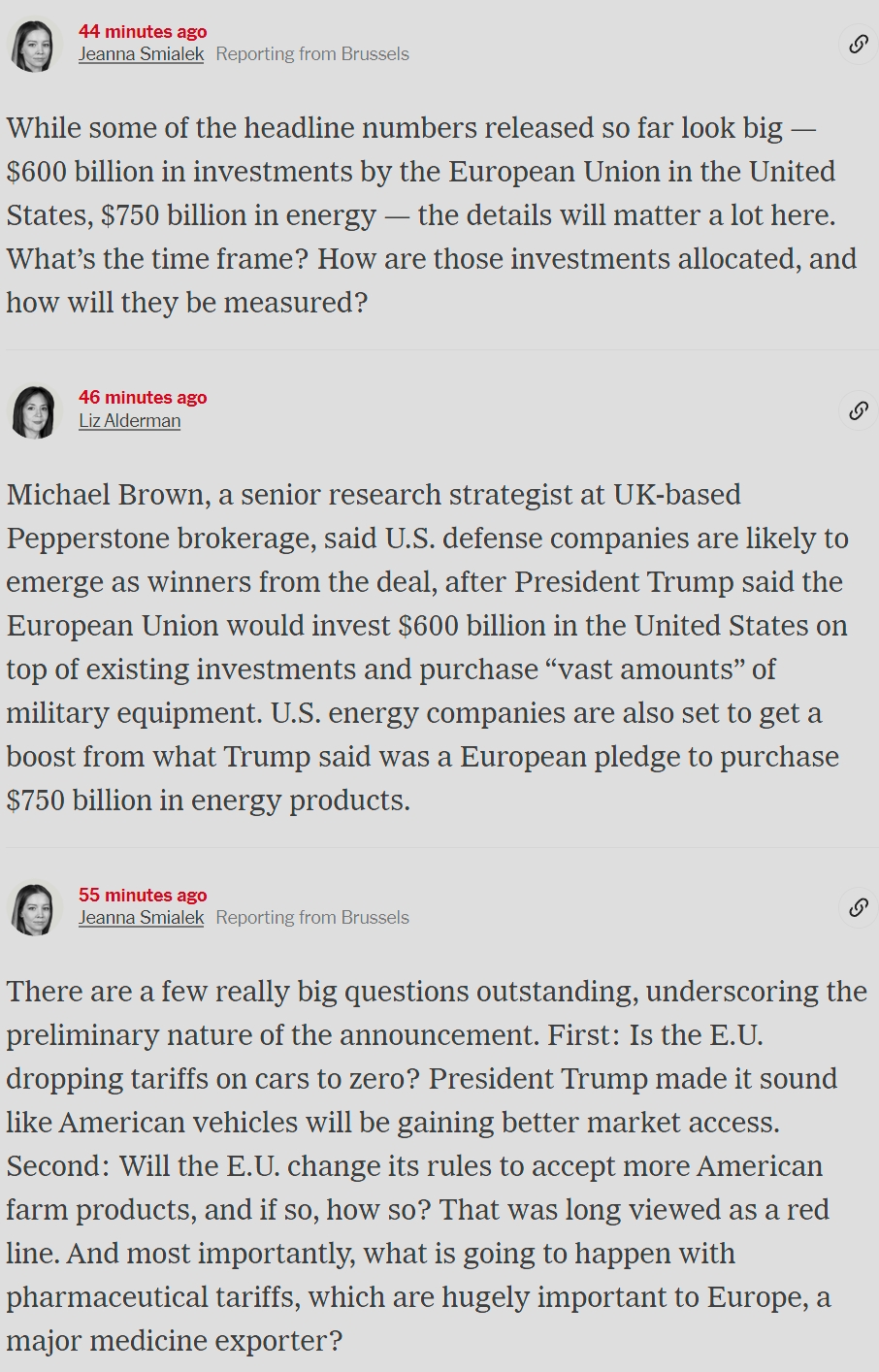879x1372 pixels.
Task: Open Liz Alderman's author page
Action: 129,421
